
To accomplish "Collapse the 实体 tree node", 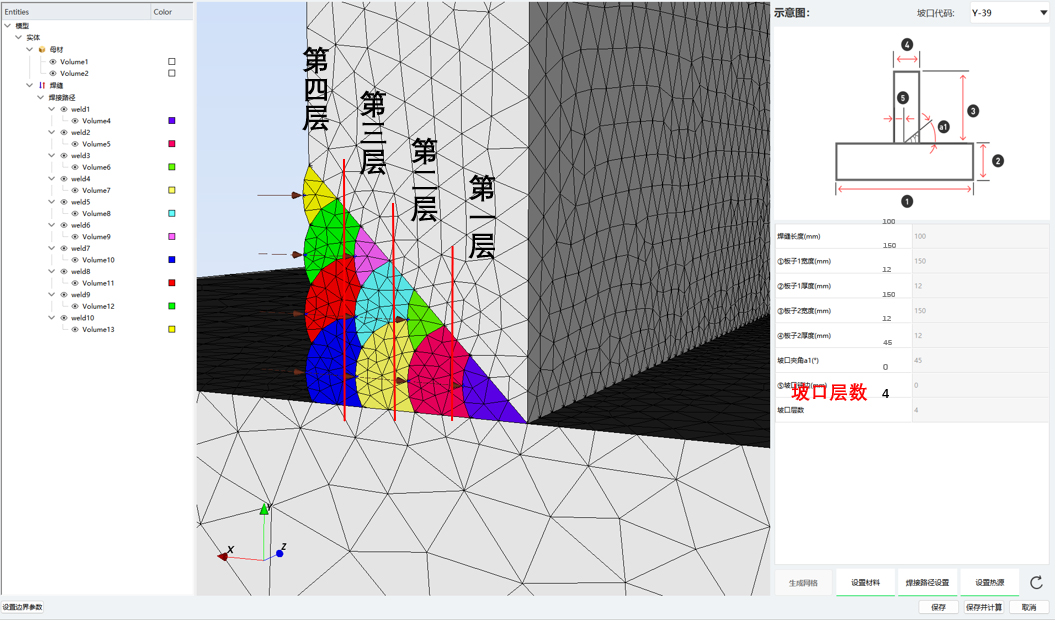I will click(19, 37).
